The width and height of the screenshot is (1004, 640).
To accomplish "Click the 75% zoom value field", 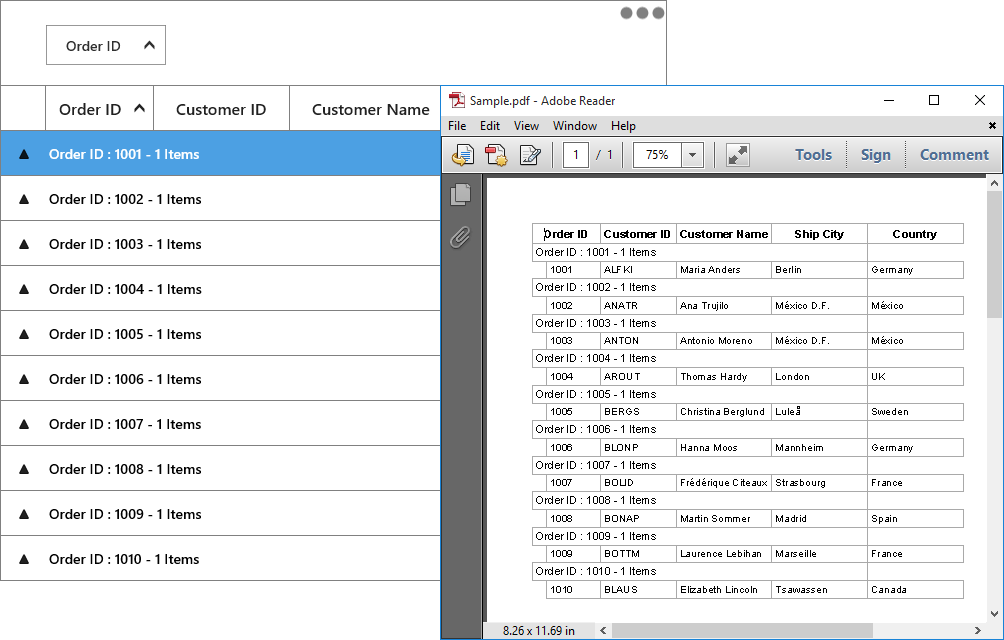I will click(657, 155).
